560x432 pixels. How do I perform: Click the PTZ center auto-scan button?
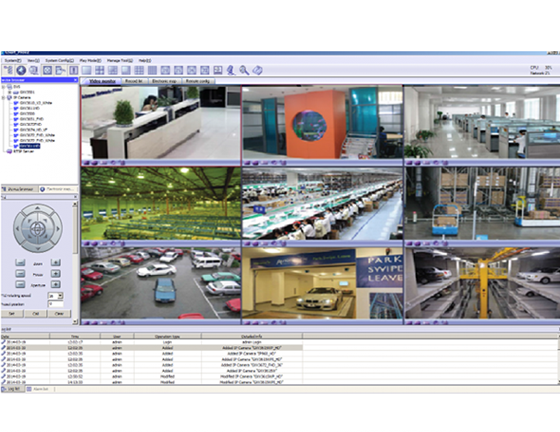(x=38, y=228)
